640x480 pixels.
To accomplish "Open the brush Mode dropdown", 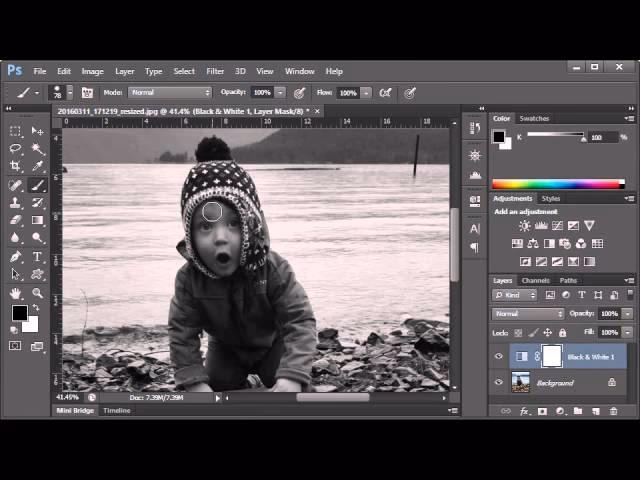I will coord(170,93).
